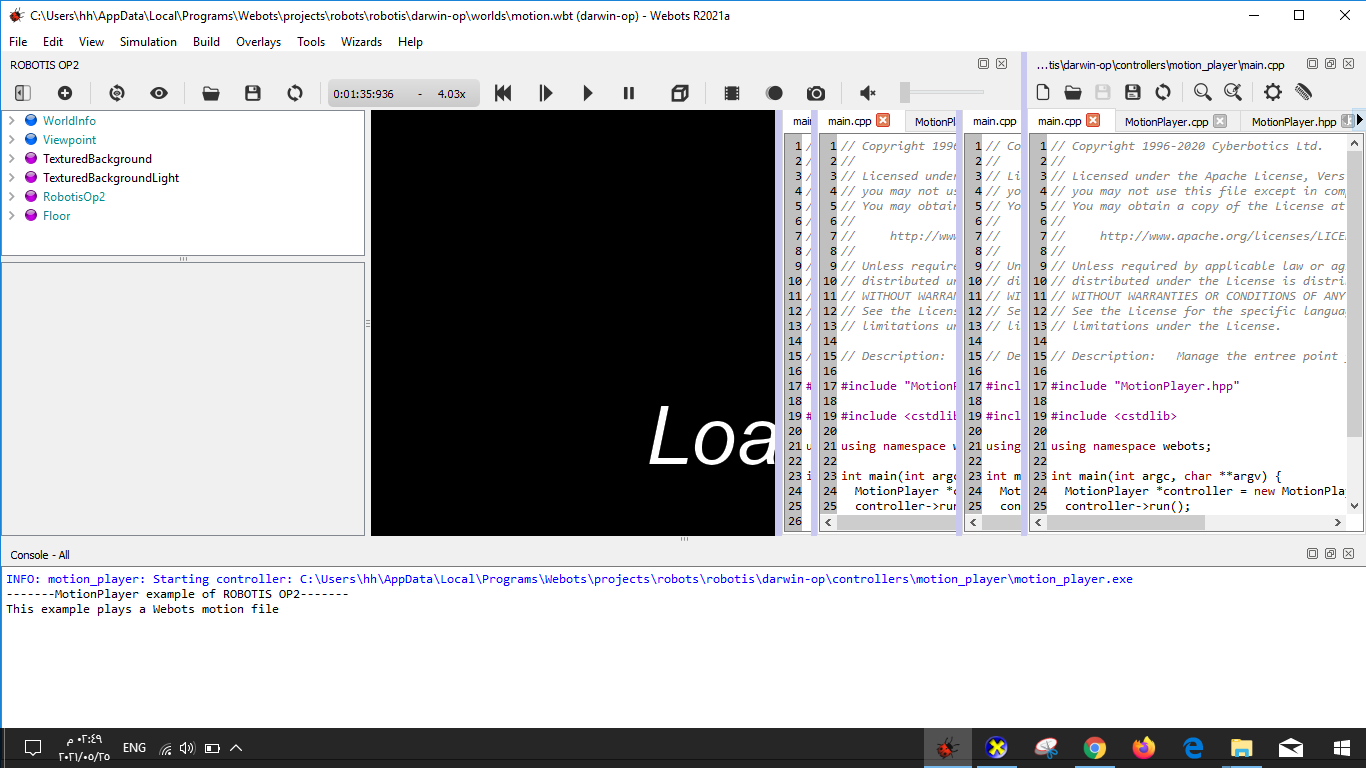This screenshot has height=768, width=1366.
Task: Expand the RobotisOp2 node
Action: (12, 196)
